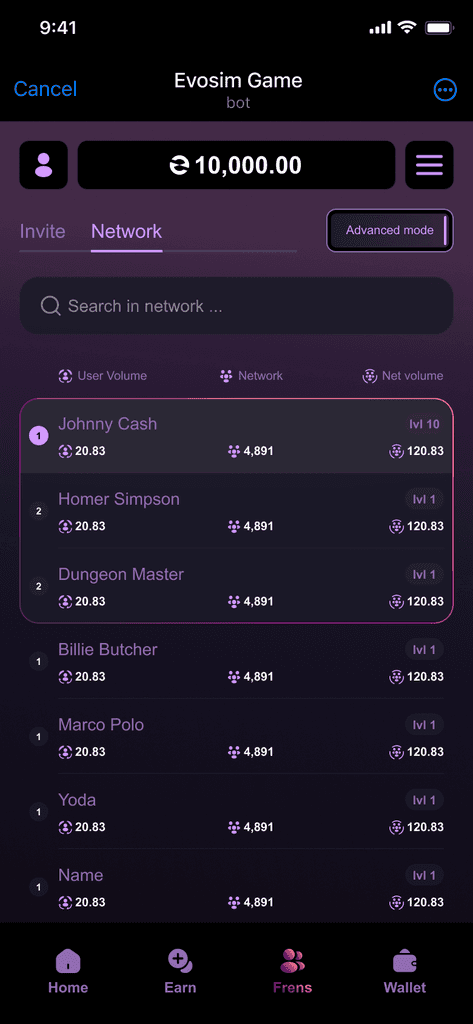Select the Homer Simpson entry
This screenshot has width=473, height=1024.
click(236, 511)
